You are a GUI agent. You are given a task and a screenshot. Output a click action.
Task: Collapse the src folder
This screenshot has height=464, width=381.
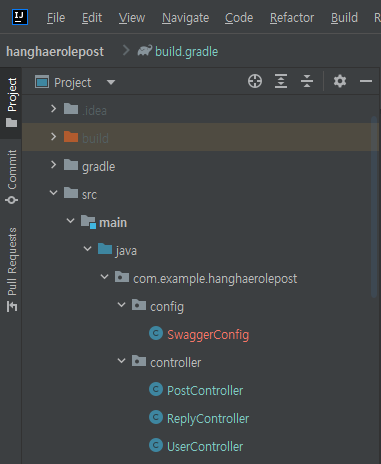pyautogui.click(x=53, y=192)
